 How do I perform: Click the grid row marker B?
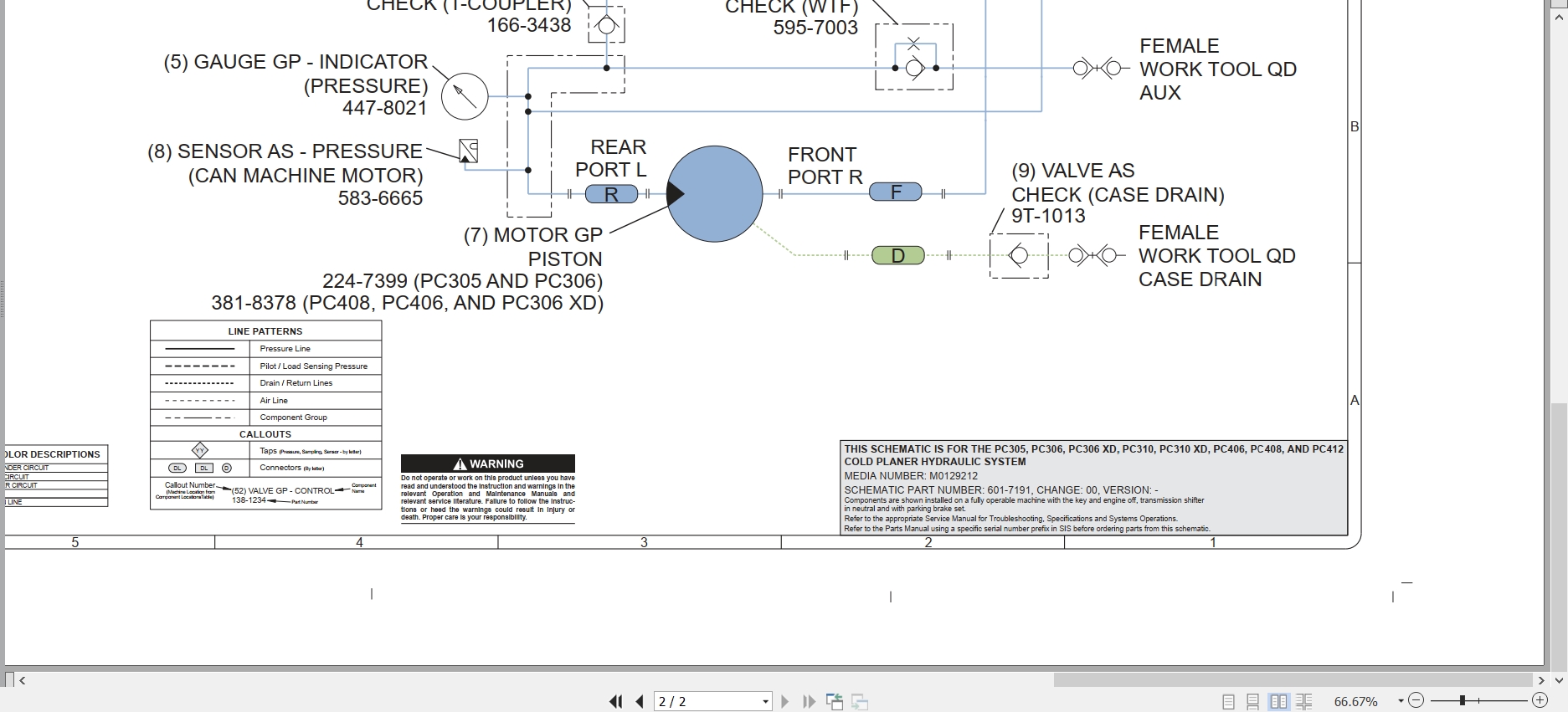(1355, 126)
